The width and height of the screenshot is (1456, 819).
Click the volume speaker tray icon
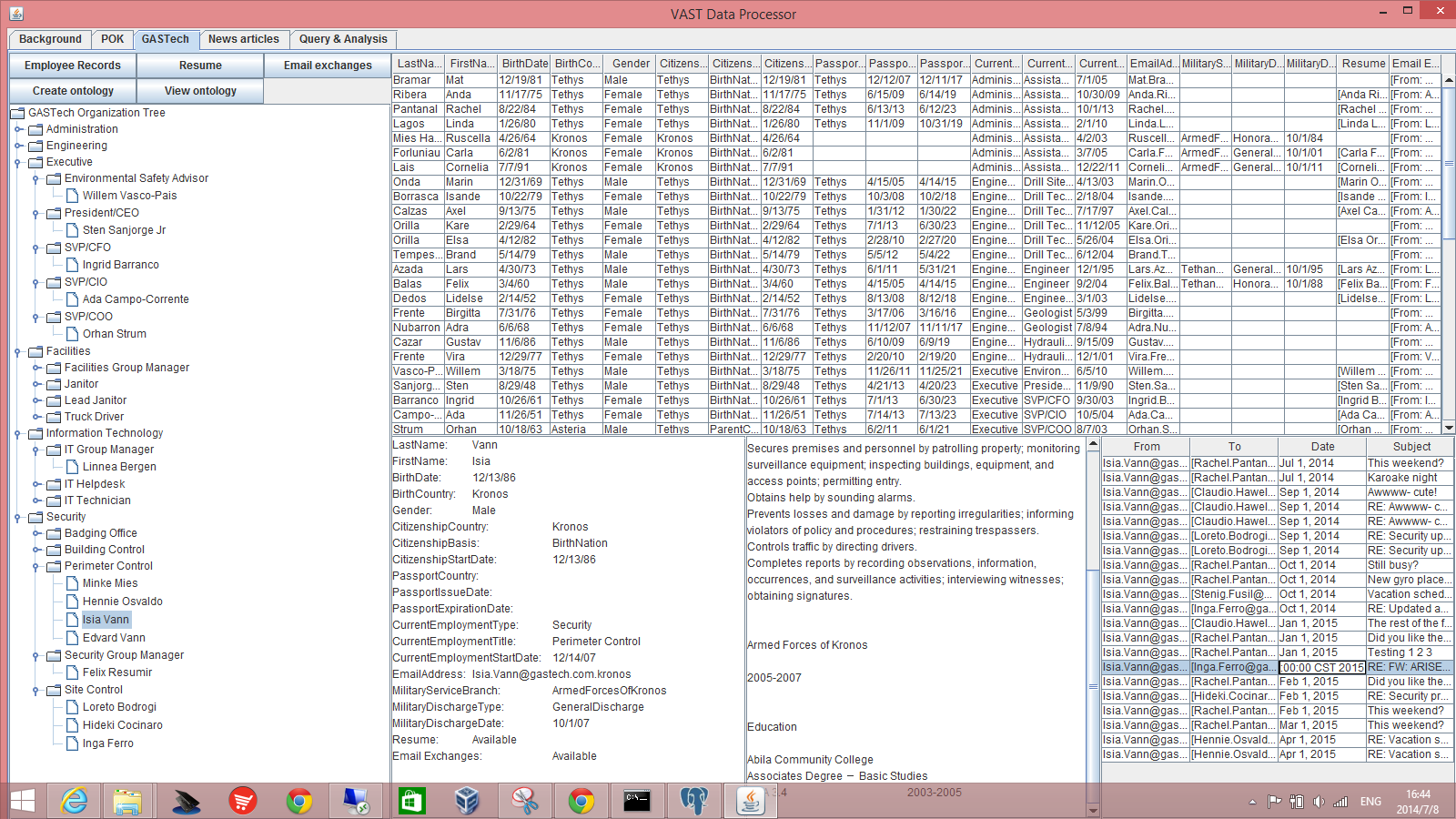point(1319,802)
